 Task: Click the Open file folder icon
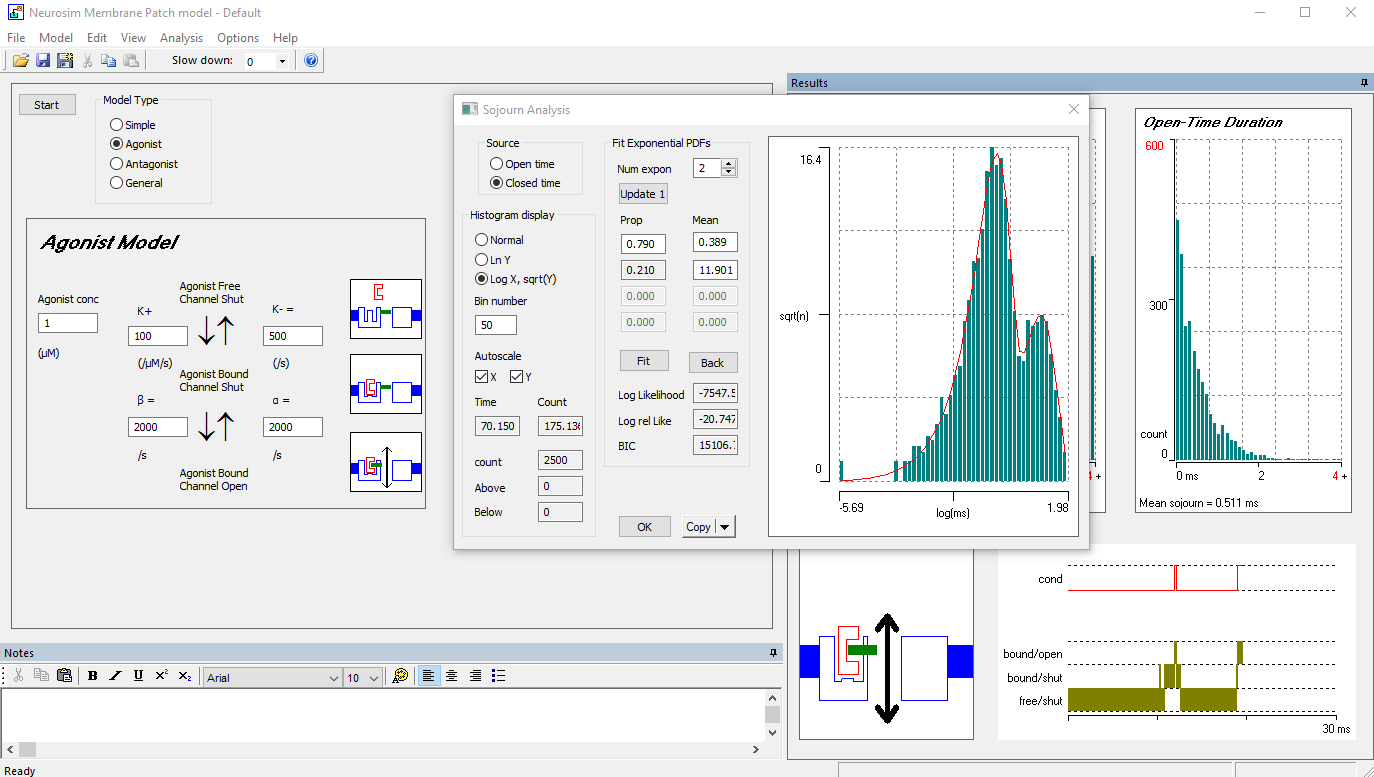tap(20, 61)
